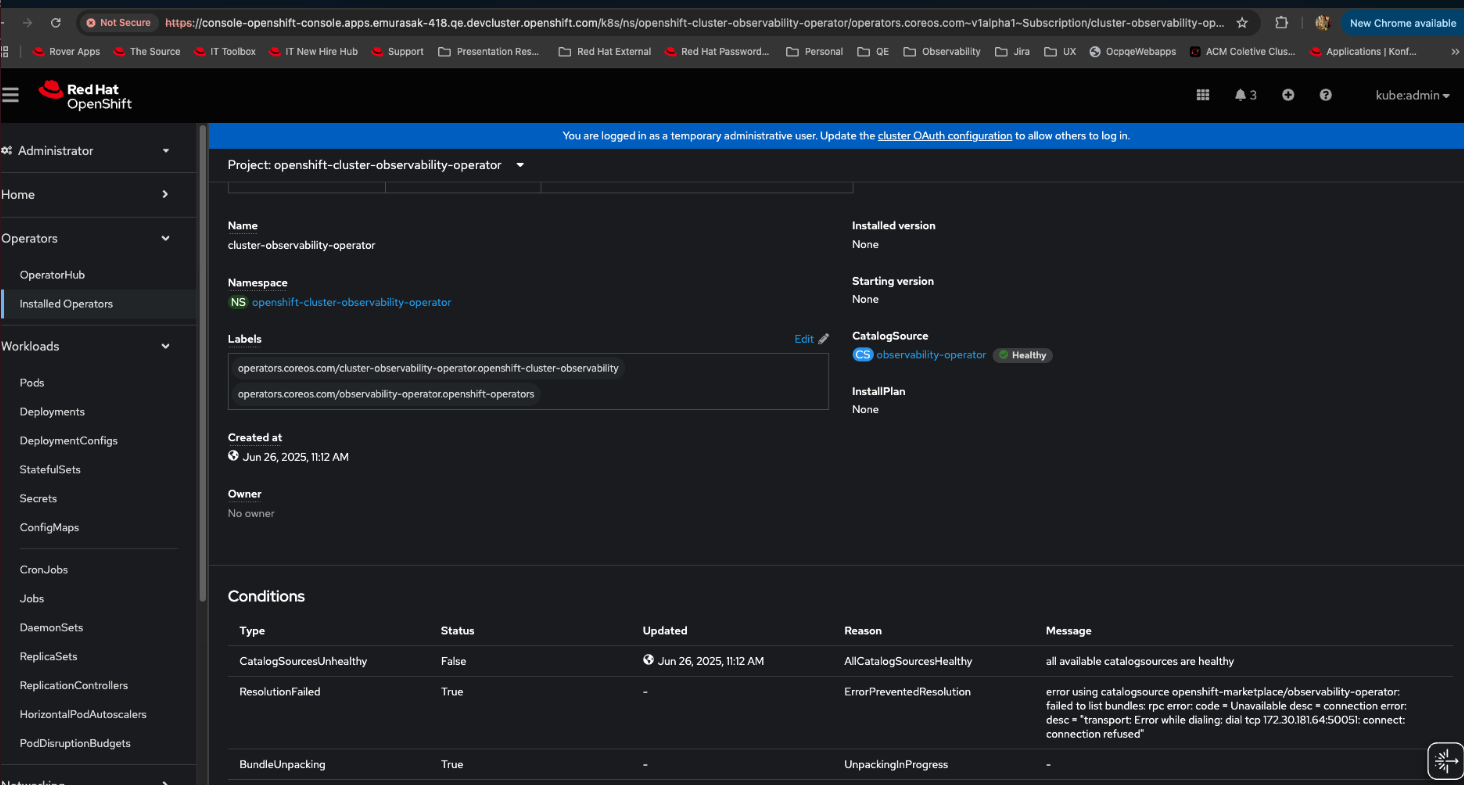Open the application launcher grid icon
This screenshot has width=1464, height=785.
point(1203,95)
